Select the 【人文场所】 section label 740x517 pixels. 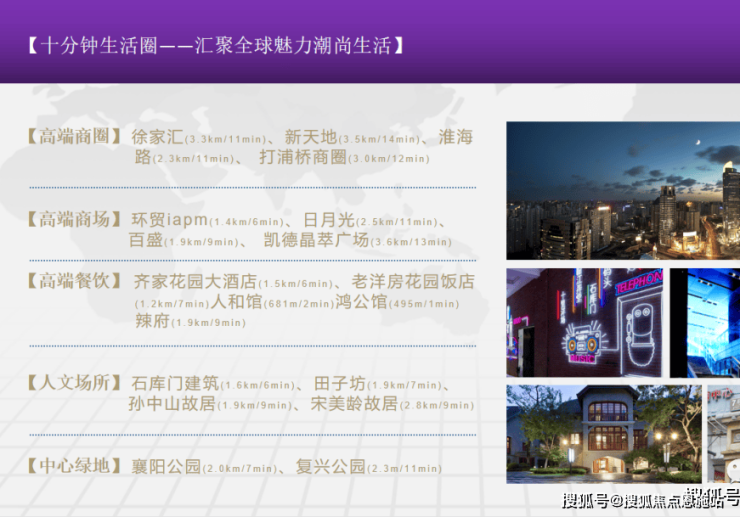(75, 384)
